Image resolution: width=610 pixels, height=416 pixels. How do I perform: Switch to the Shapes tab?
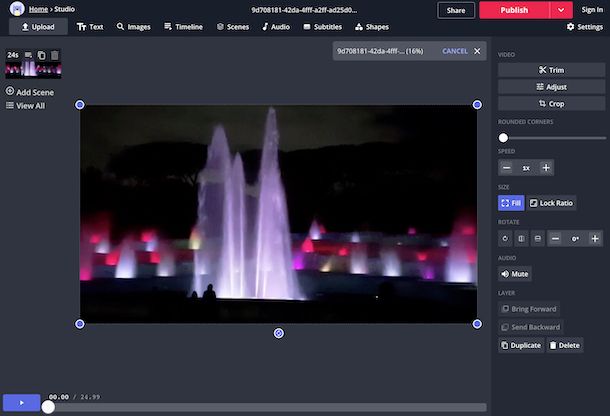point(372,27)
